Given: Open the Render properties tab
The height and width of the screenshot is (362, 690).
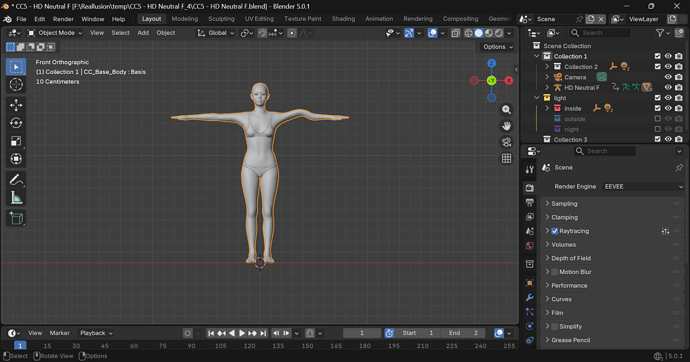Looking at the screenshot, I should click(530, 188).
